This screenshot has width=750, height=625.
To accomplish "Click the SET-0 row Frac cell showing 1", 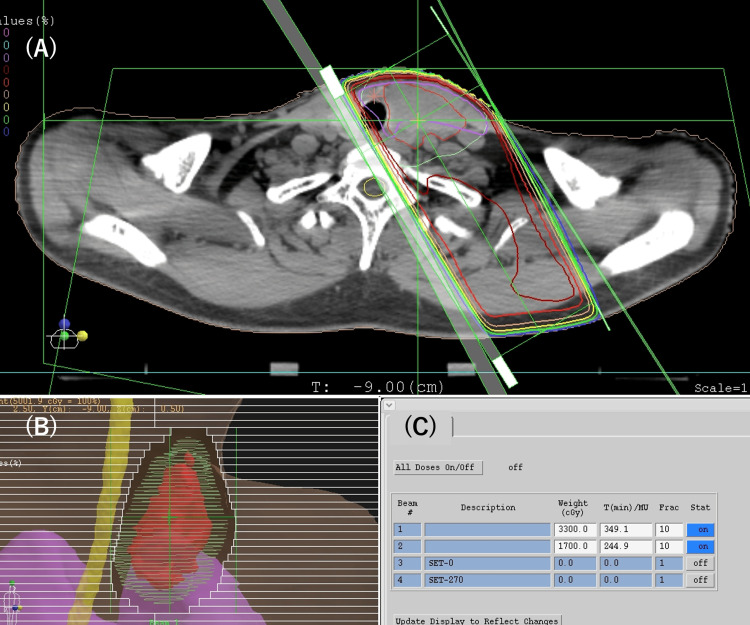I will 669,563.
